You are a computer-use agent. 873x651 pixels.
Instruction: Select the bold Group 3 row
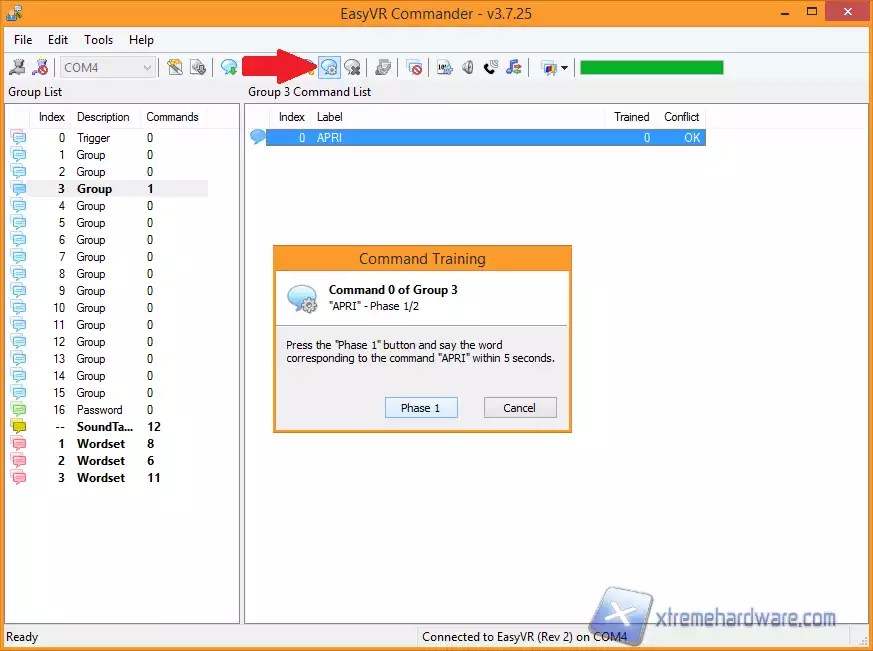click(x=109, y=189)
